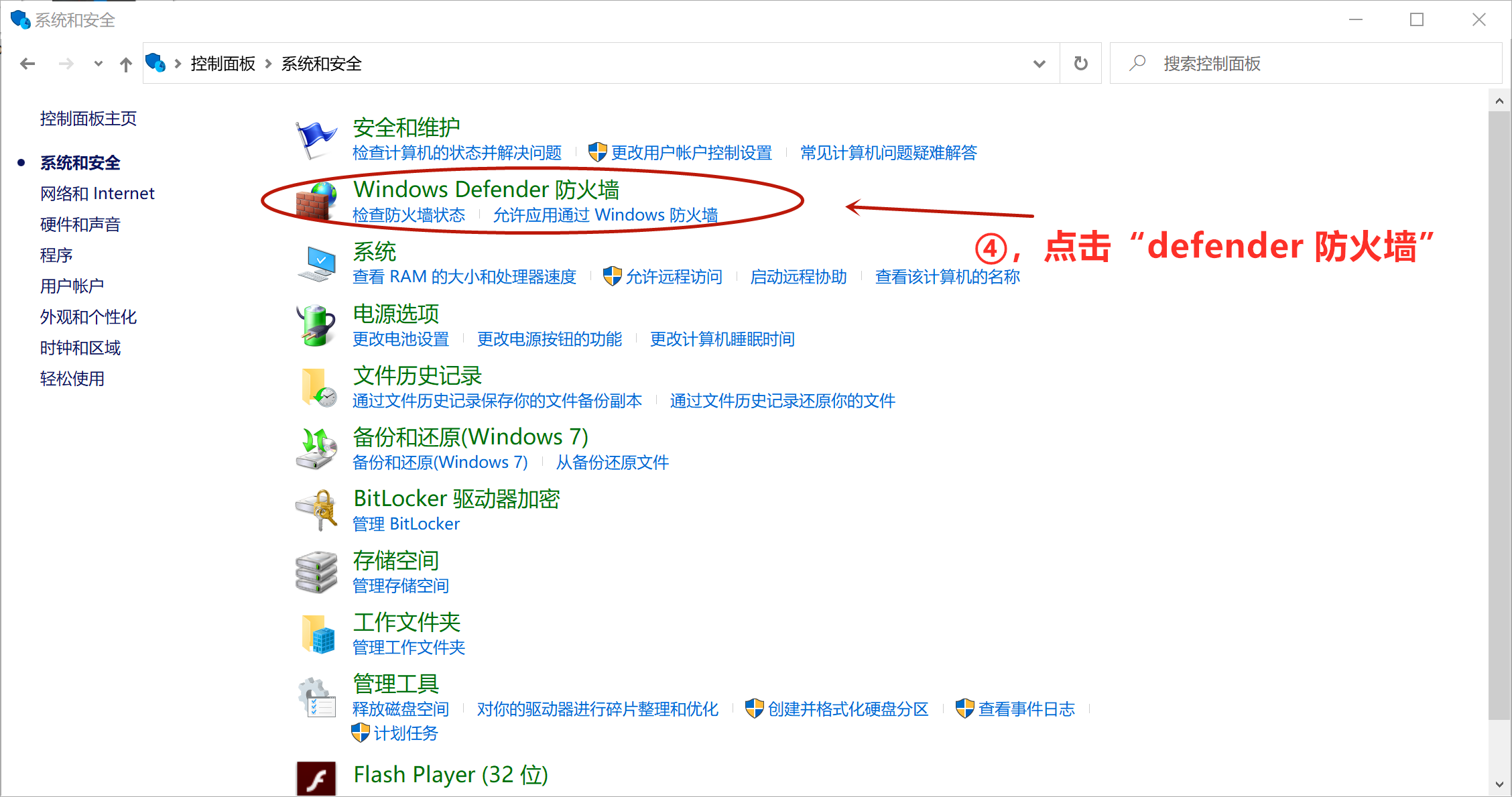Viewport: 1512px width, 797px height.
Task: Click the shield icon beside 创建并格式化硬盘分区
Action: [754, 709]
